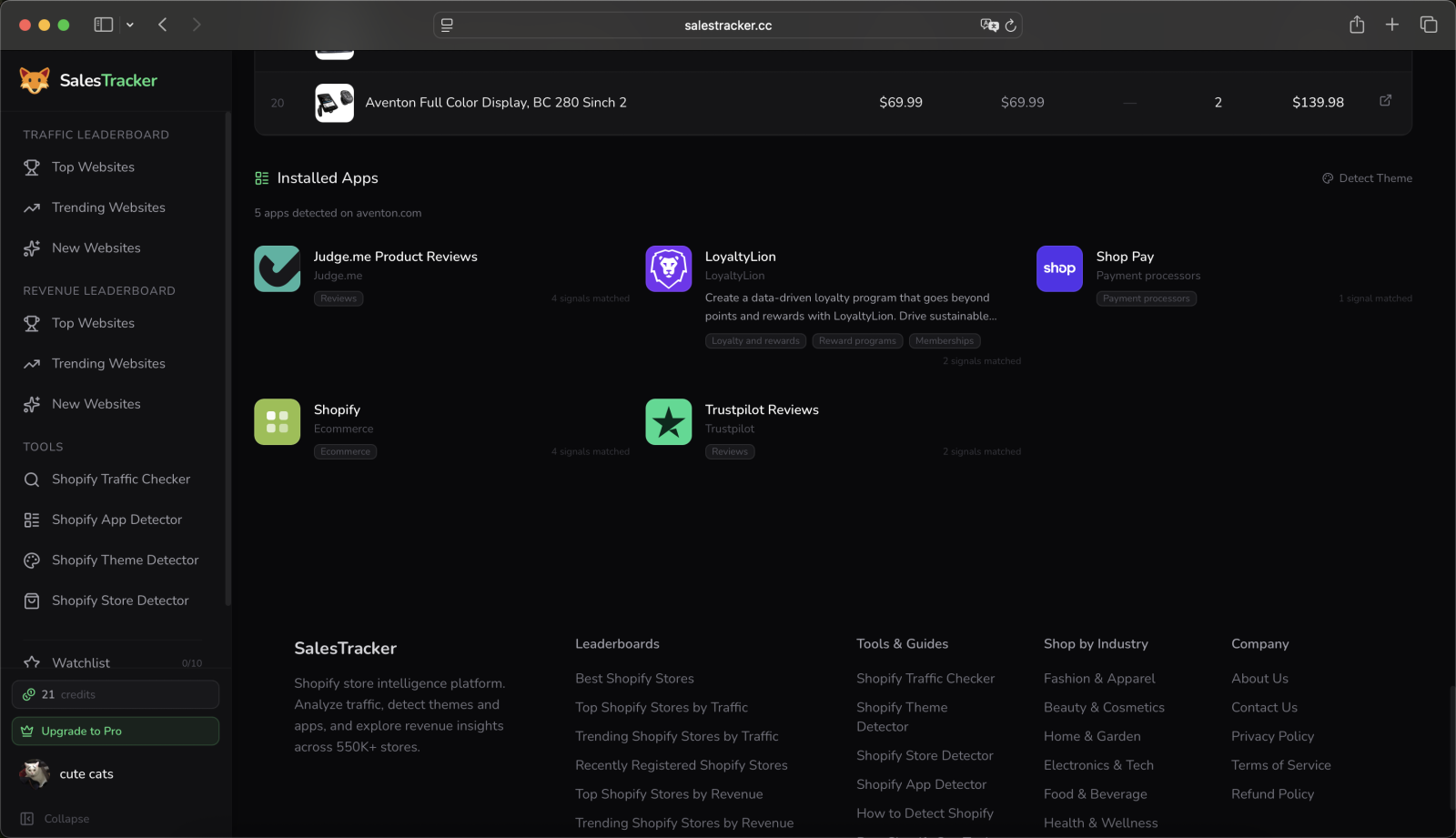The width and height of the screenshot is (1456, 838).
Task: Open the LoyaltyLion lion icon
Action: [x=668, y=268]
